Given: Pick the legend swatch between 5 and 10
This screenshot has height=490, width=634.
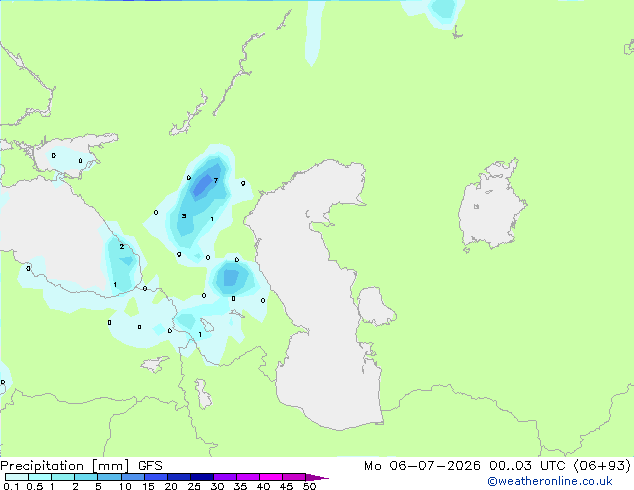Looking at the screenshot, I should tap(110, 477).
